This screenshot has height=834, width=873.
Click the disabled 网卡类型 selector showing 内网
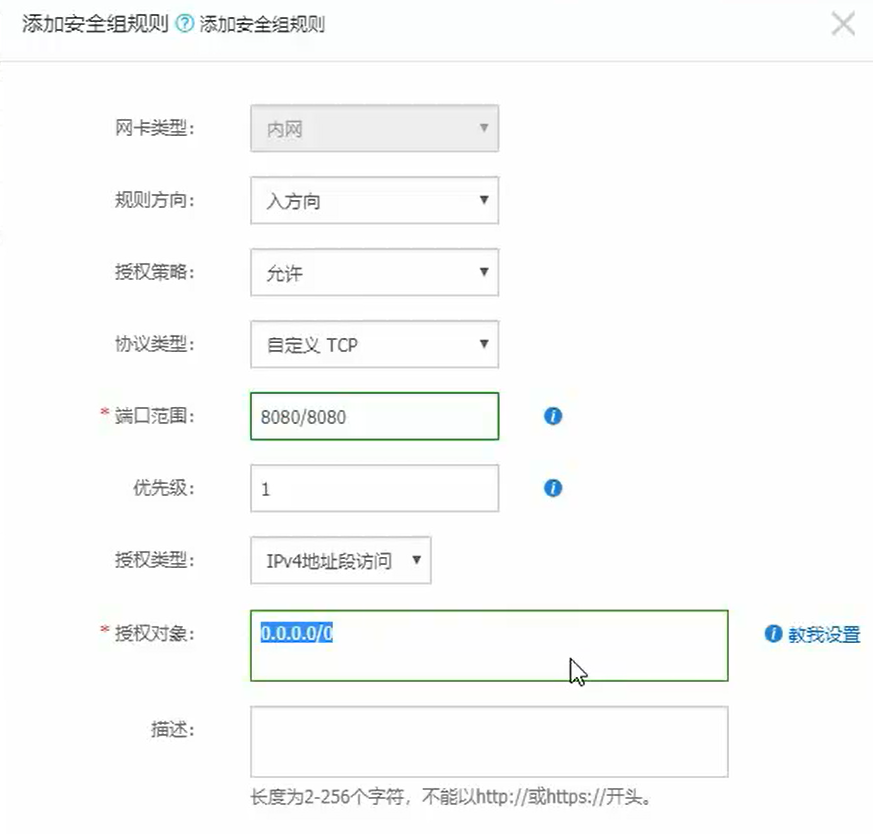tap(374, 128)
